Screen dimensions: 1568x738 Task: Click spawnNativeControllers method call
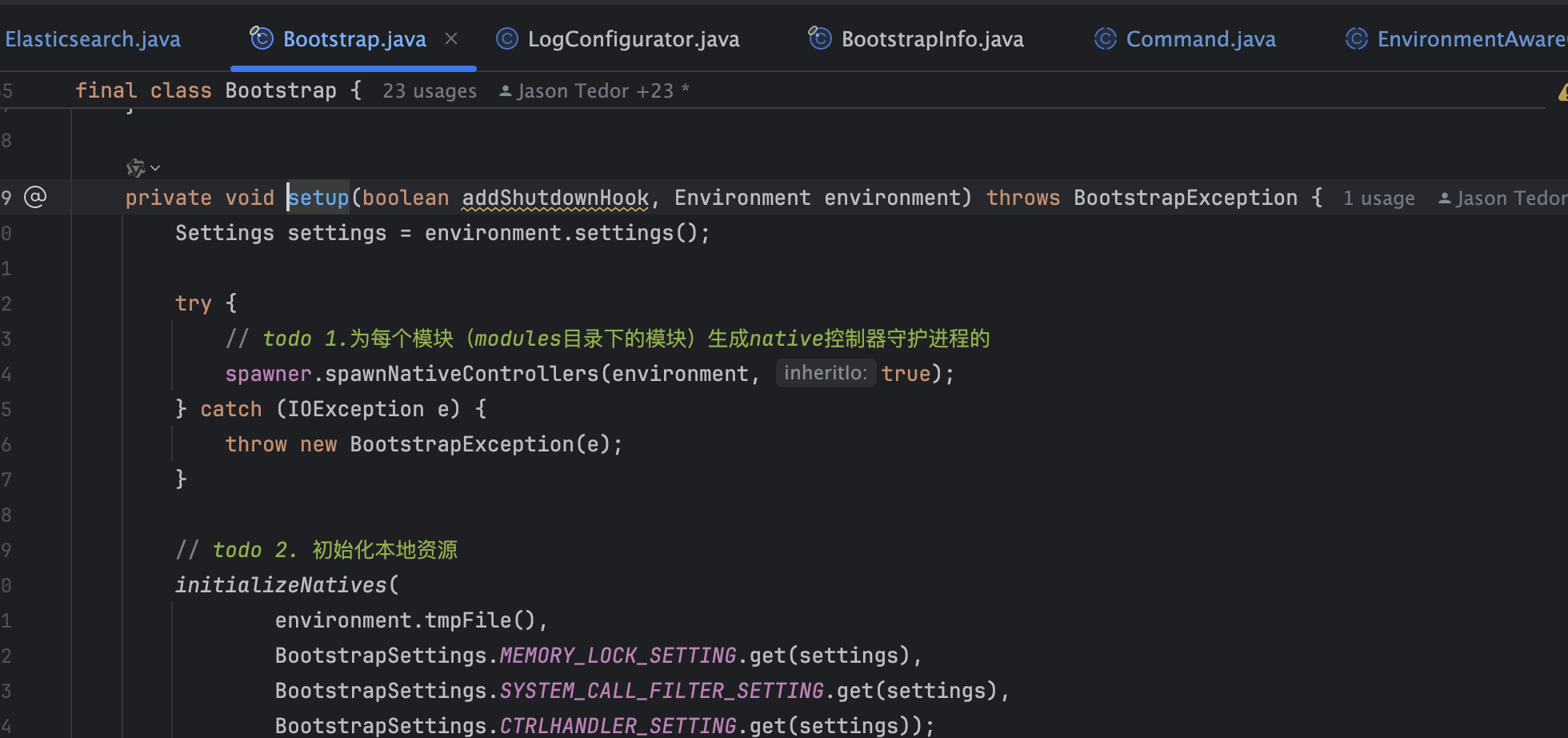point(462,374)
